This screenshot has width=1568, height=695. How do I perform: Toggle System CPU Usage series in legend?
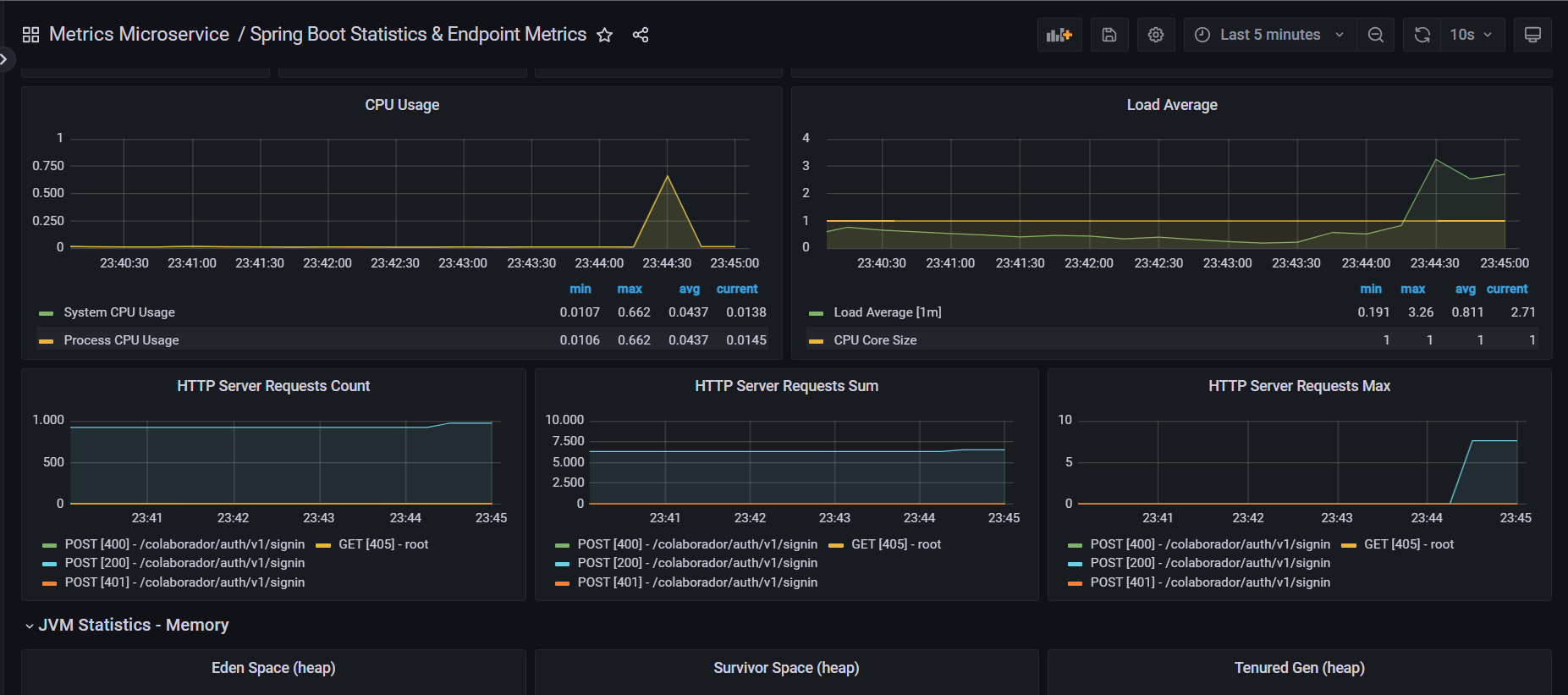click(119, 312)
